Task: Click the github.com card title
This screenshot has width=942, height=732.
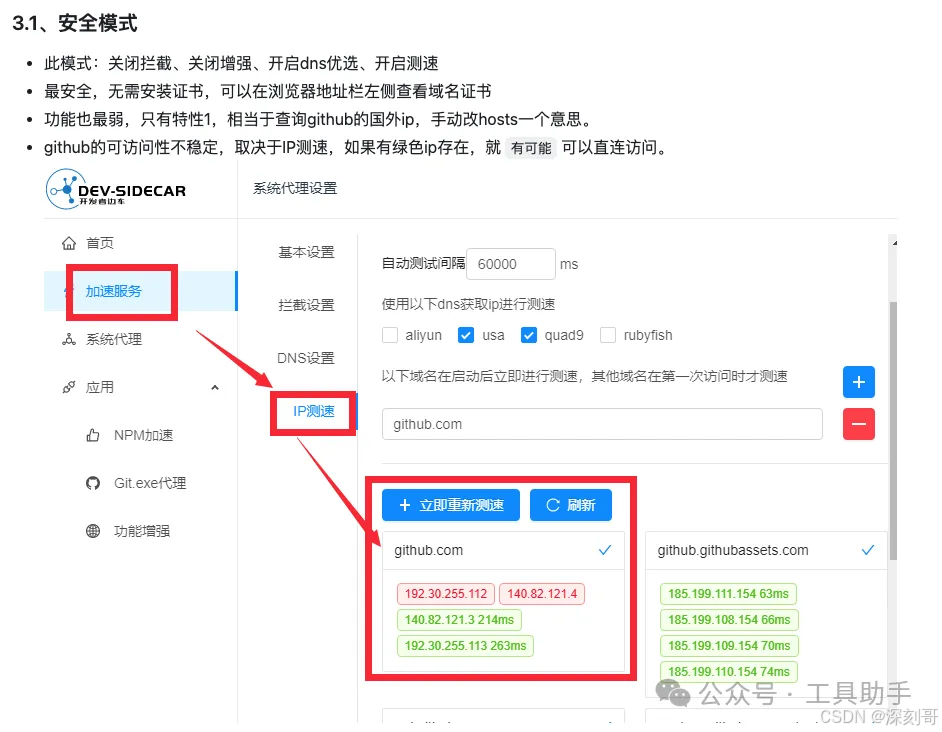Action: [428, 550]
